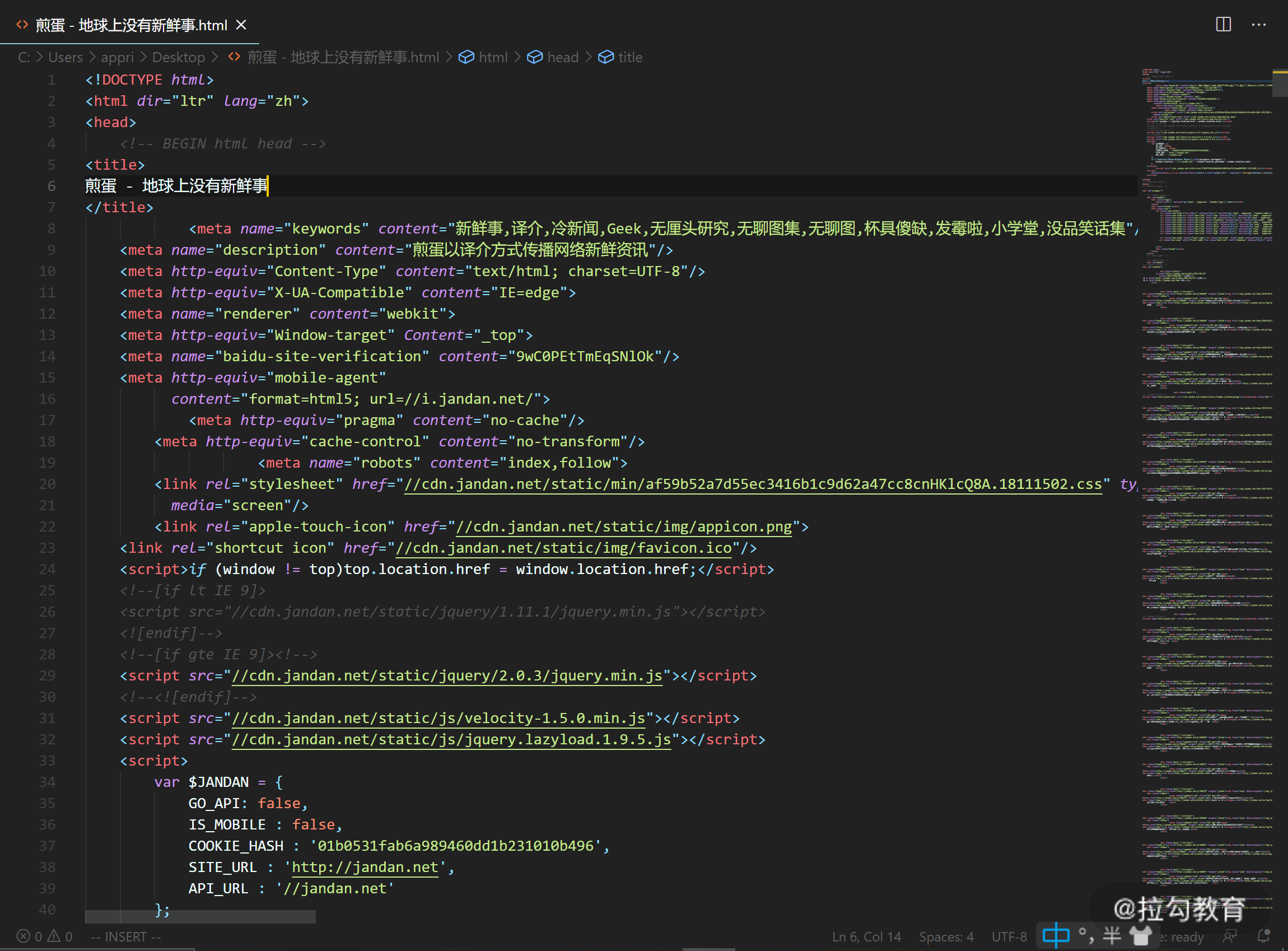Close the 煎蛋 html editor tab
The image size is (1288, 951).
coord(241,25)
